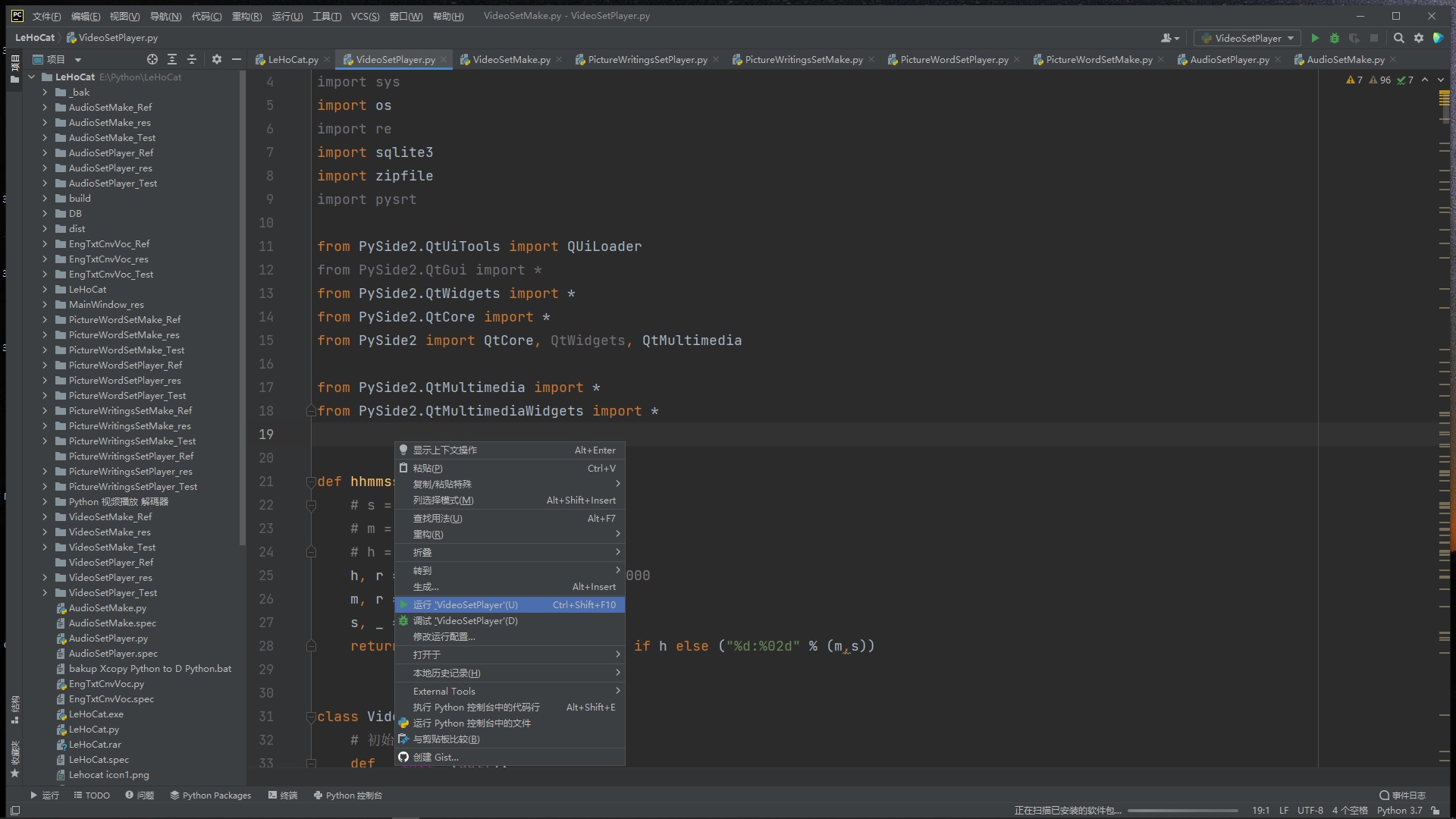Select External Tools in the context menu
The height and width of the screenshot is (819, 1456).
pos(444,691)
